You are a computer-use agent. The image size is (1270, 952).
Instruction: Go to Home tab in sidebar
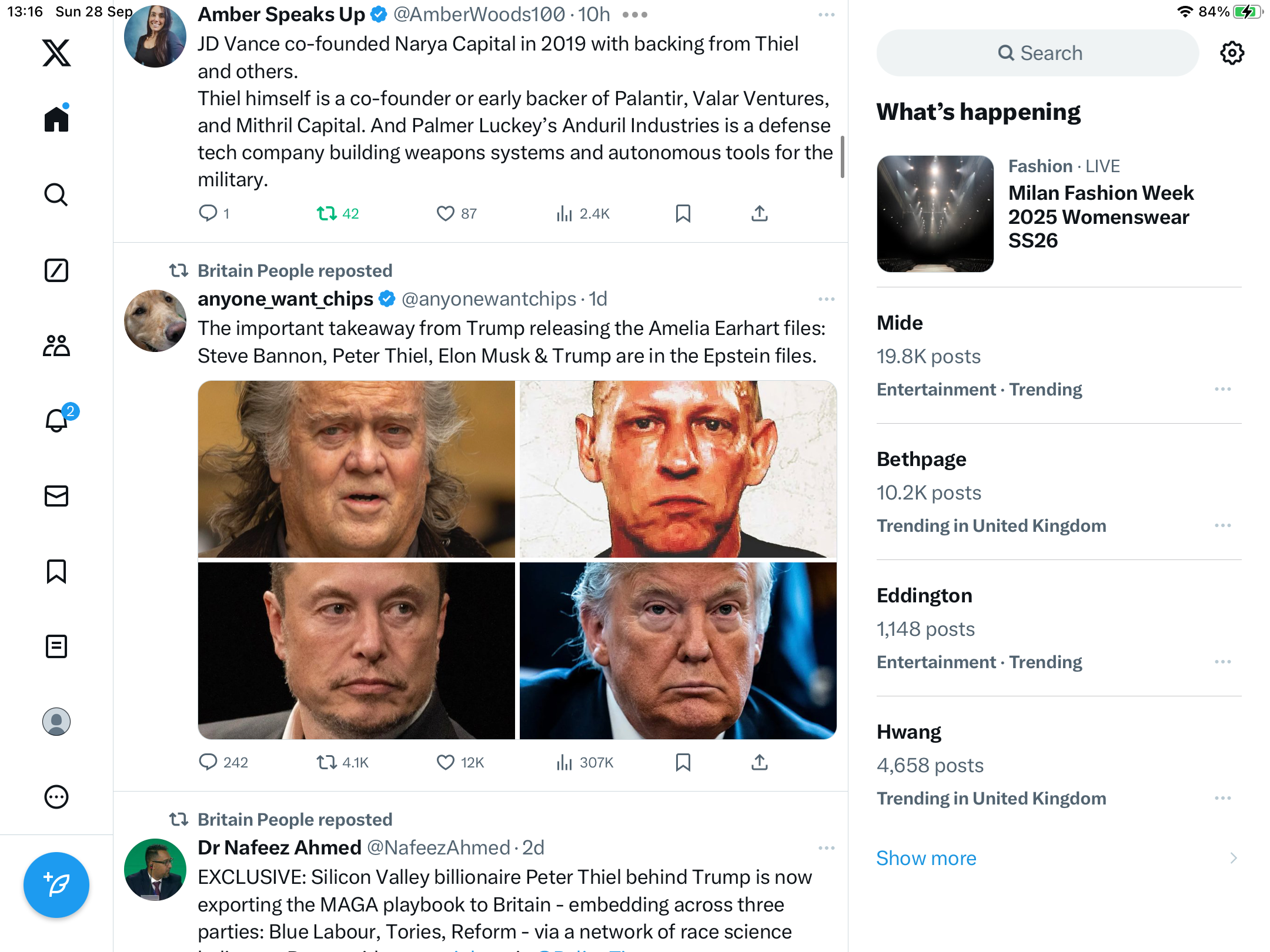[56, 119]
